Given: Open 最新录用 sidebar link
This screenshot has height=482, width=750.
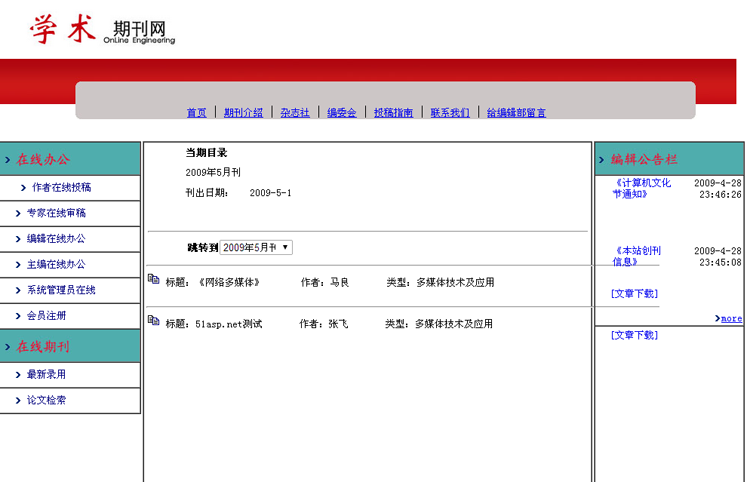Looking at the screenshot, I should click(46, 374).
